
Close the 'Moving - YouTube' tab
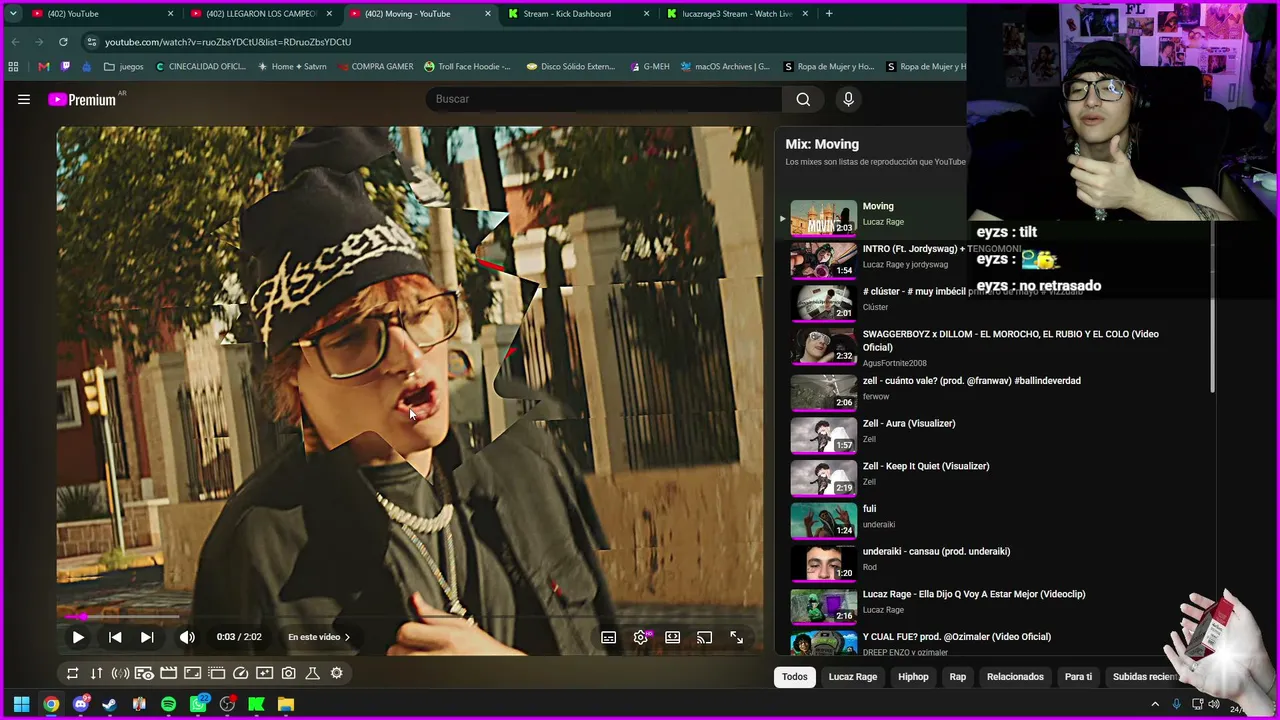click(x=488, y=14)
